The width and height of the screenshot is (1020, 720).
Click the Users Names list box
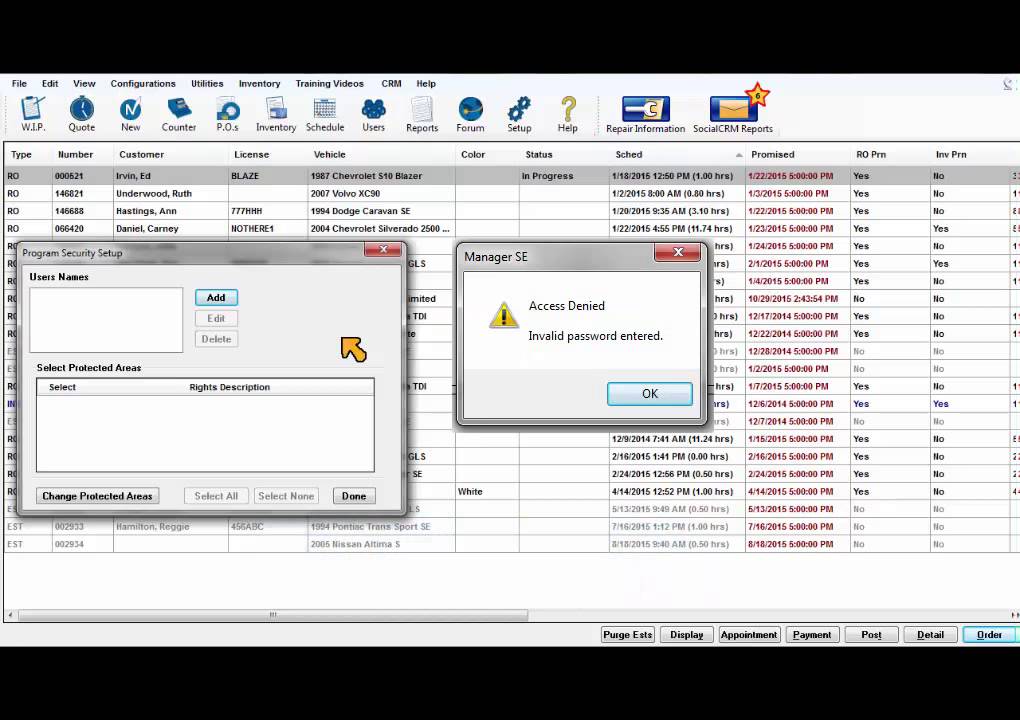(106, 320)
